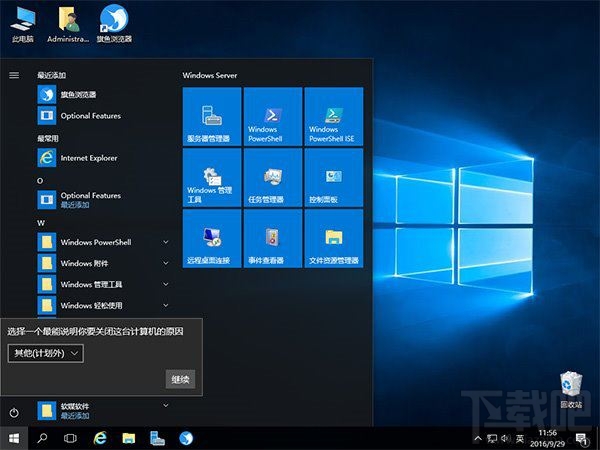Launch the 任务管理器 tile
Viewport: 600px width, 450px height.
point(273,178)
